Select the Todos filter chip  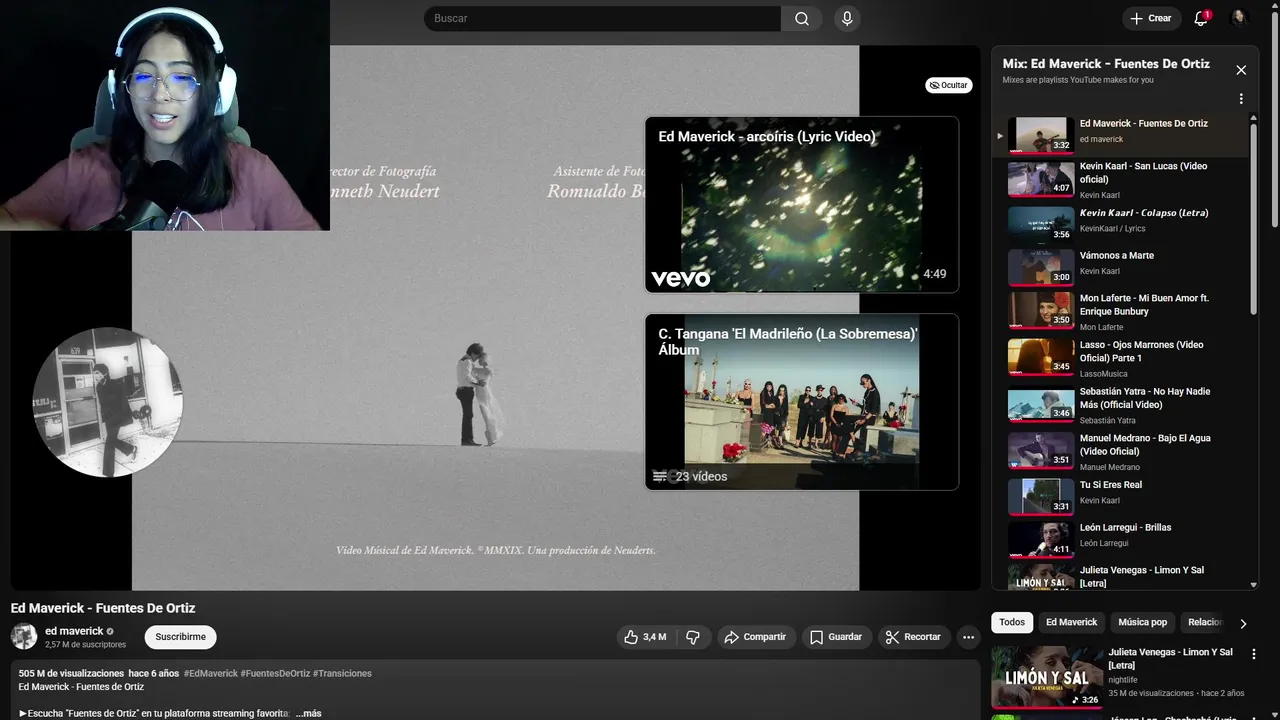(x=1012, y=622)
